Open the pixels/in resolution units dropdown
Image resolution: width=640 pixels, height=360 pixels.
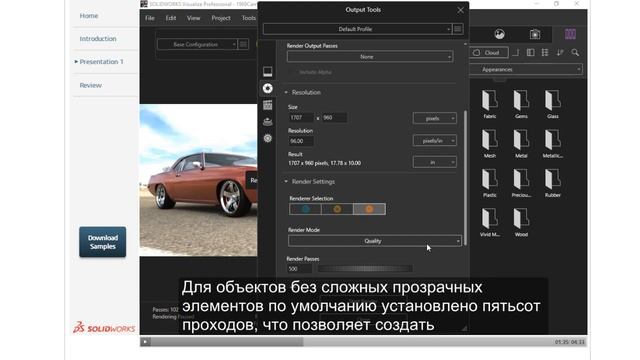click(x=435, y=140)
